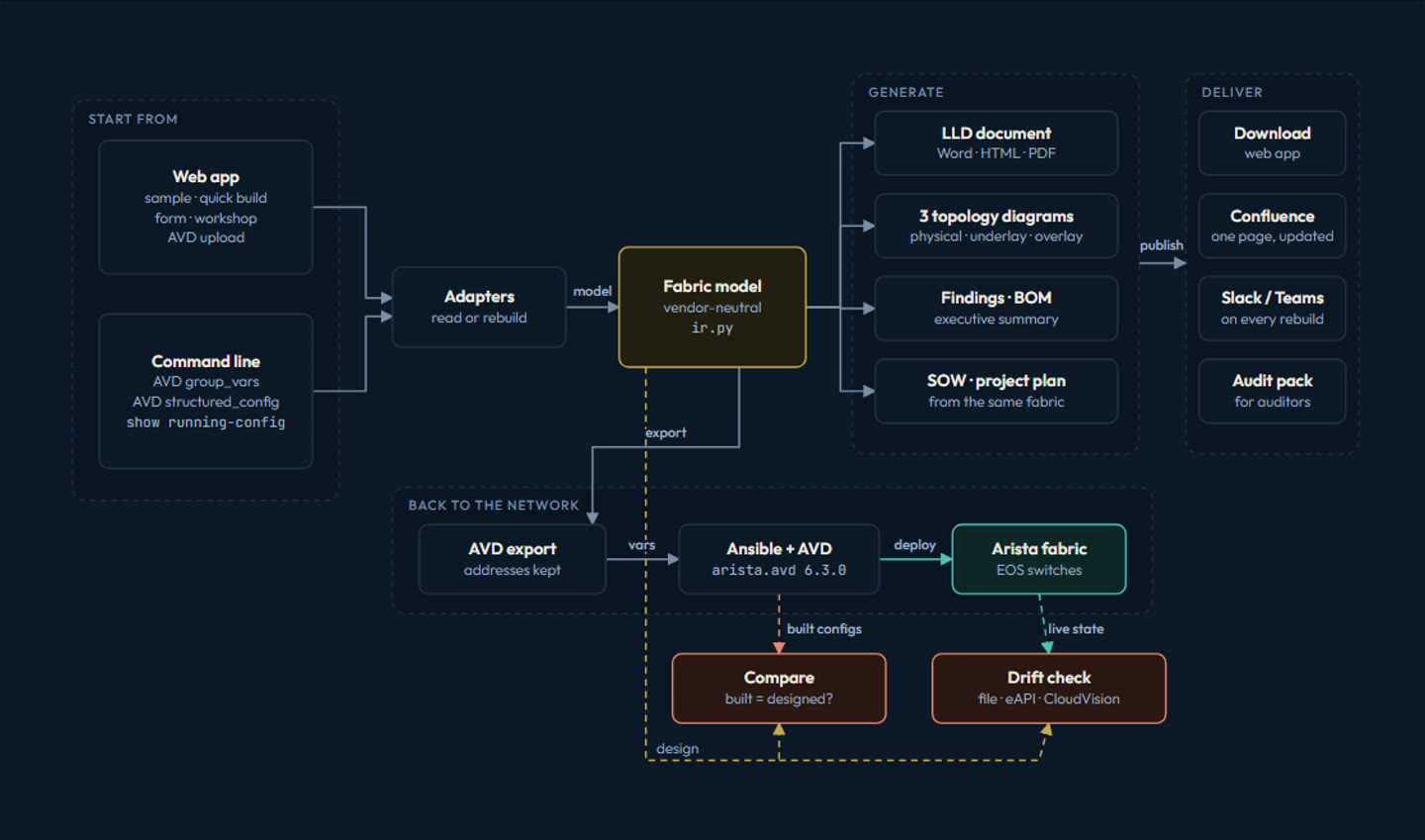Screen dimensions: 1425x840
Task: Click 'from the same fabric' text
Action: pyautogui.click(x=997, y=402)
